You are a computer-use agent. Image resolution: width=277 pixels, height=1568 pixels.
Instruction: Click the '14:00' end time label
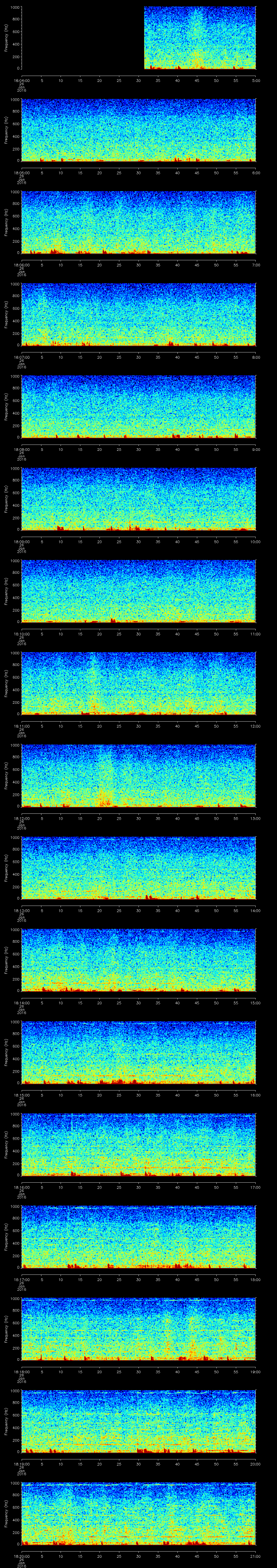256,910
